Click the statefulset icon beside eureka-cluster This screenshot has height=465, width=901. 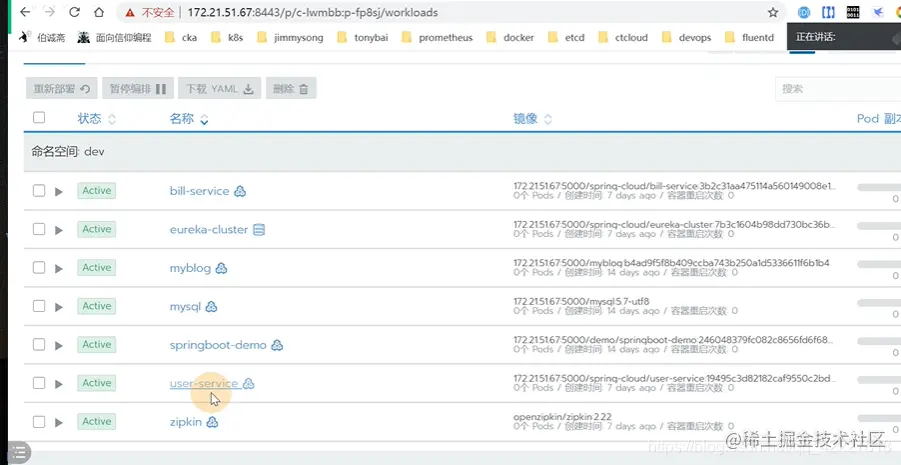click(259, 230)
